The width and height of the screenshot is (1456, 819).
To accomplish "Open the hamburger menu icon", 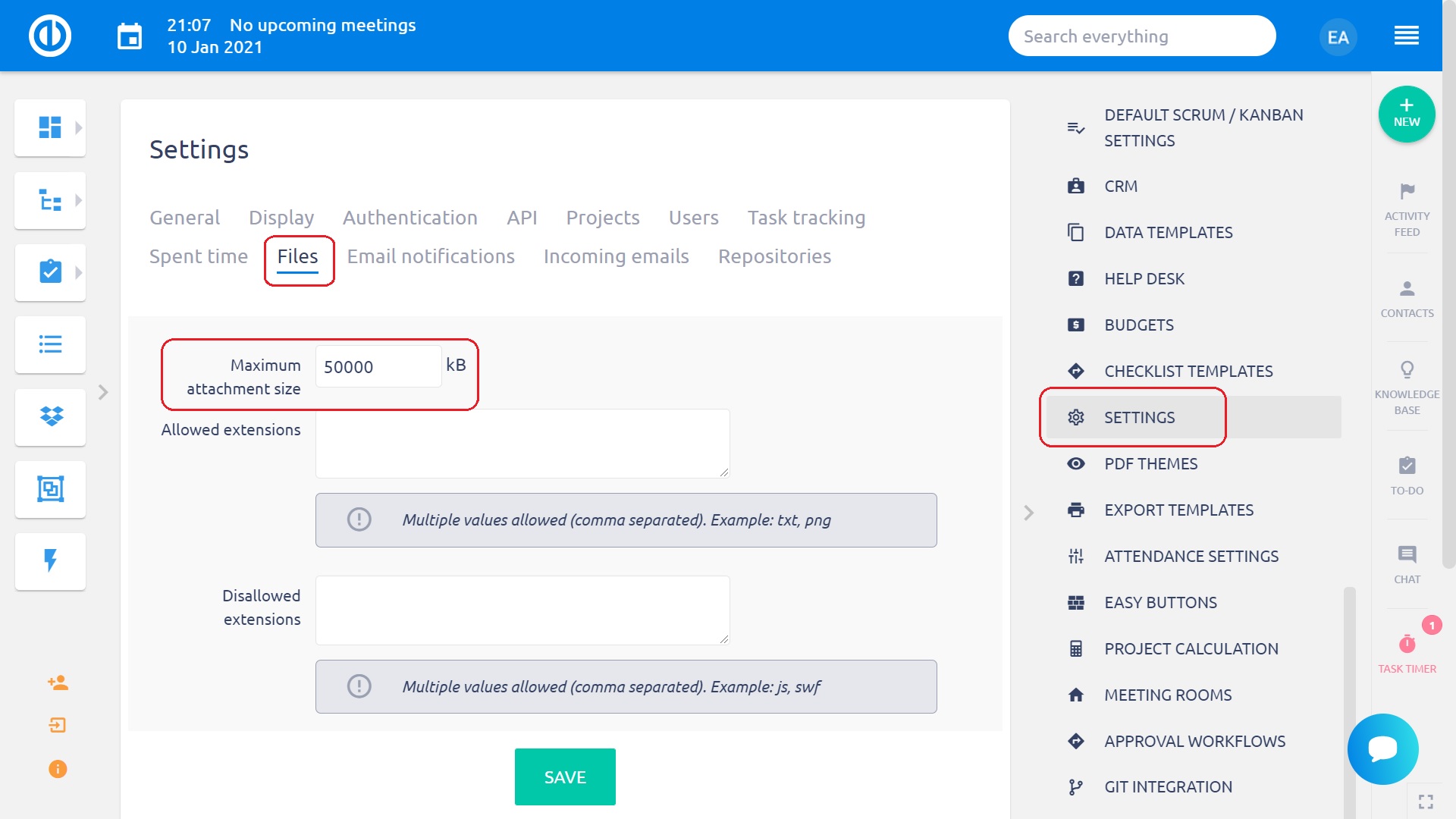I will click(x=1406, y=36).
